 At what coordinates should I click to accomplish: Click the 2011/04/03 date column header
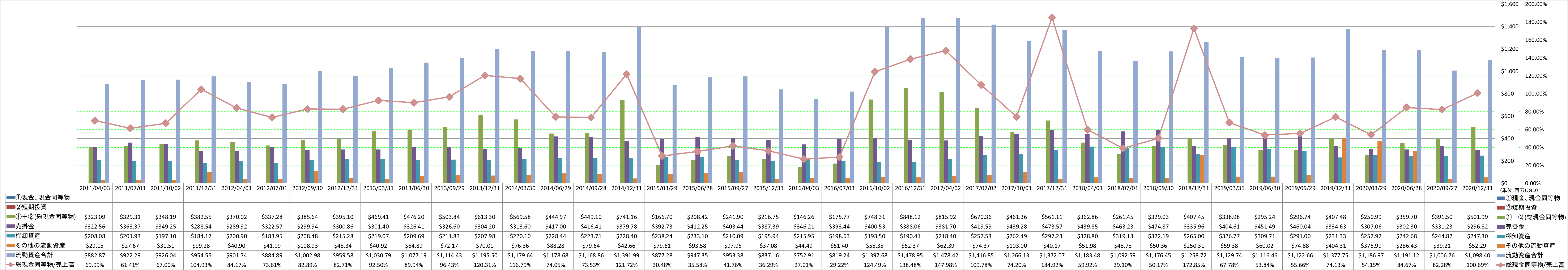(x=95, y=188)
